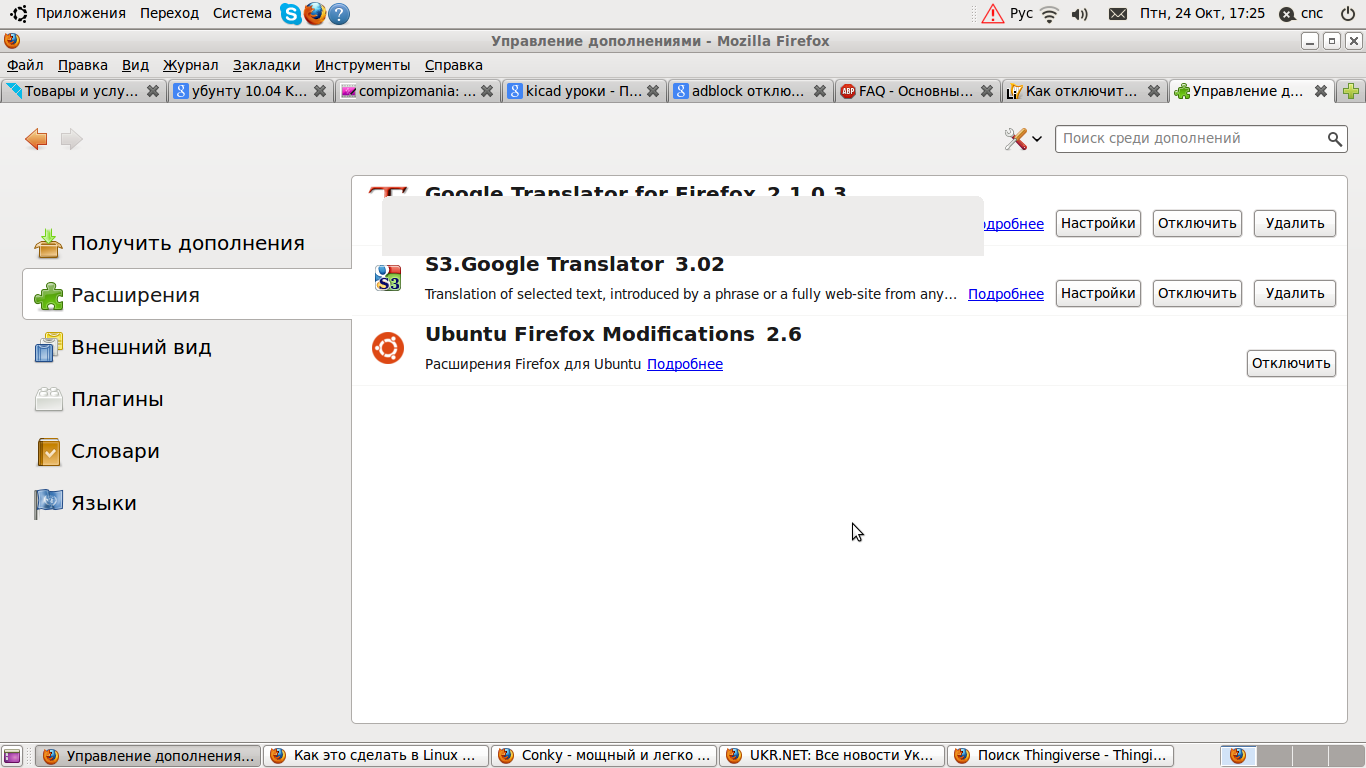Close the Управление дополнениями tab
Image resolution: width=1366 pixels, height=768 pixels.
pyautogui.click(x=1321, y=91)
